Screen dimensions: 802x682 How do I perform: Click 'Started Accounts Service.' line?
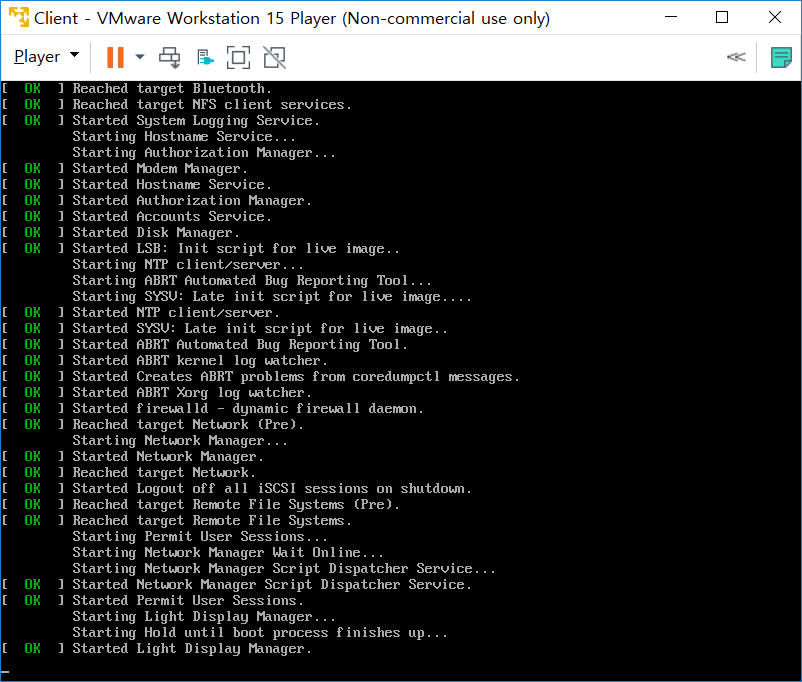[x=172, y=216]
